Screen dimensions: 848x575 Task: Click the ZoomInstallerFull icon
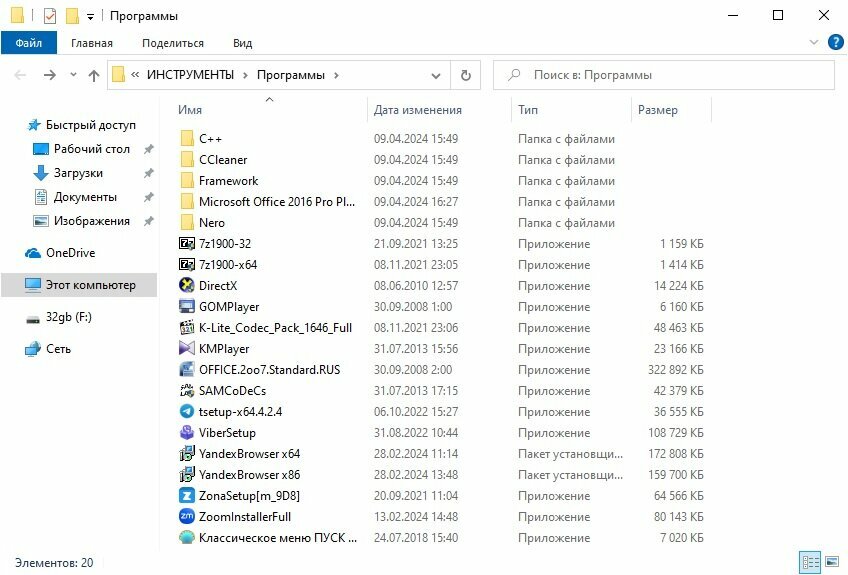(x=187, y=517)
